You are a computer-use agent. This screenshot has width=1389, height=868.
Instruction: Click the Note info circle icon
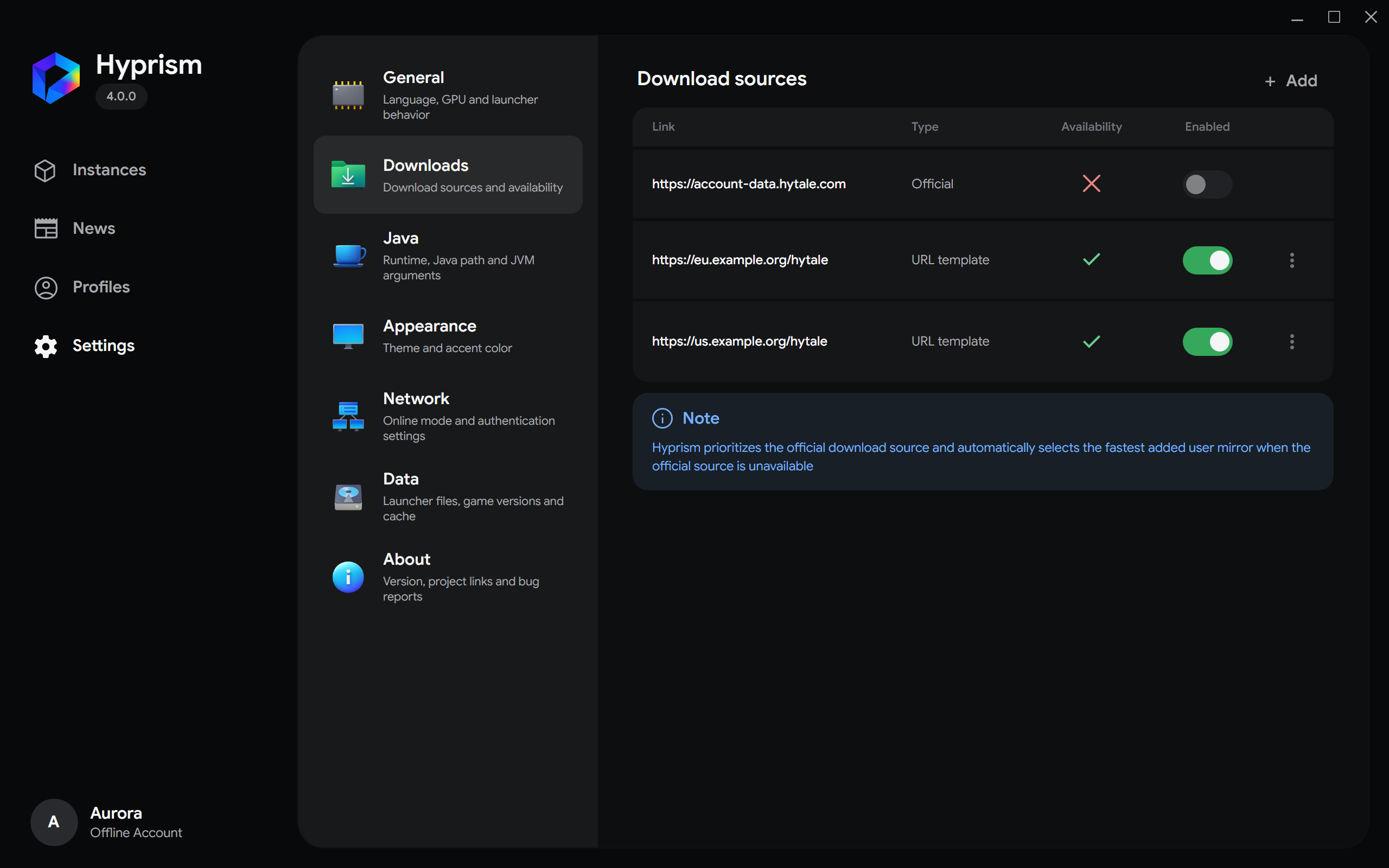tap(662, 418)
